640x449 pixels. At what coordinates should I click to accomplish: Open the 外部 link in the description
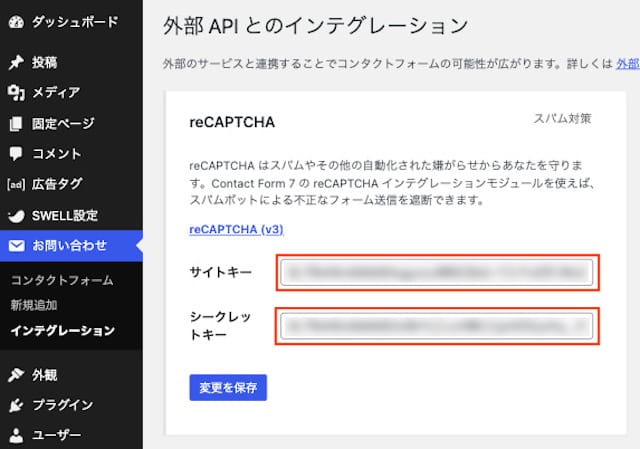click(627, 64)
